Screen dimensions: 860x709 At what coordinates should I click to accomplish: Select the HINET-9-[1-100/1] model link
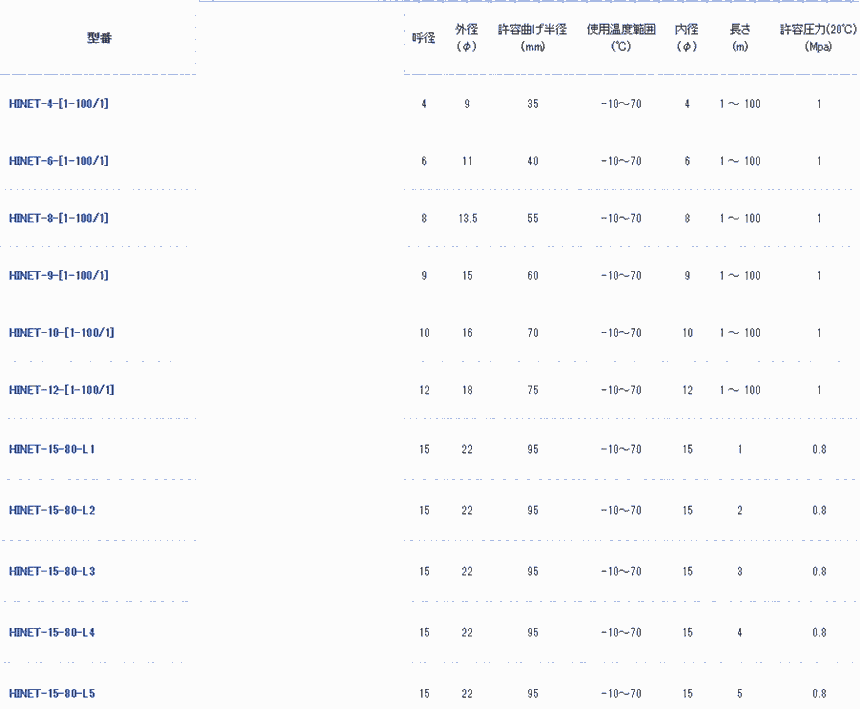58,275
